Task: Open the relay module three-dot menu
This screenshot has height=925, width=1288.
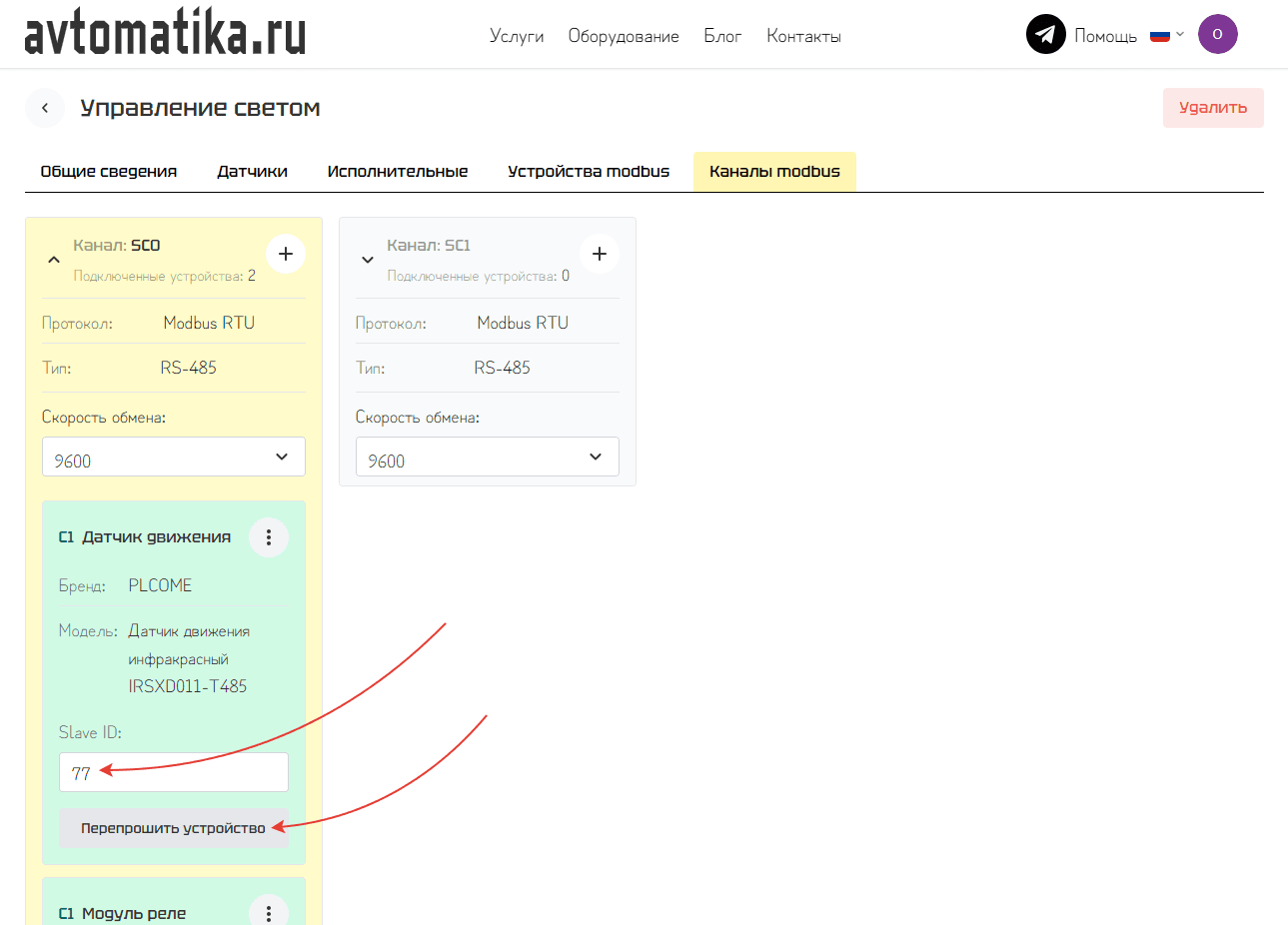Action: (x=269, y=912)
